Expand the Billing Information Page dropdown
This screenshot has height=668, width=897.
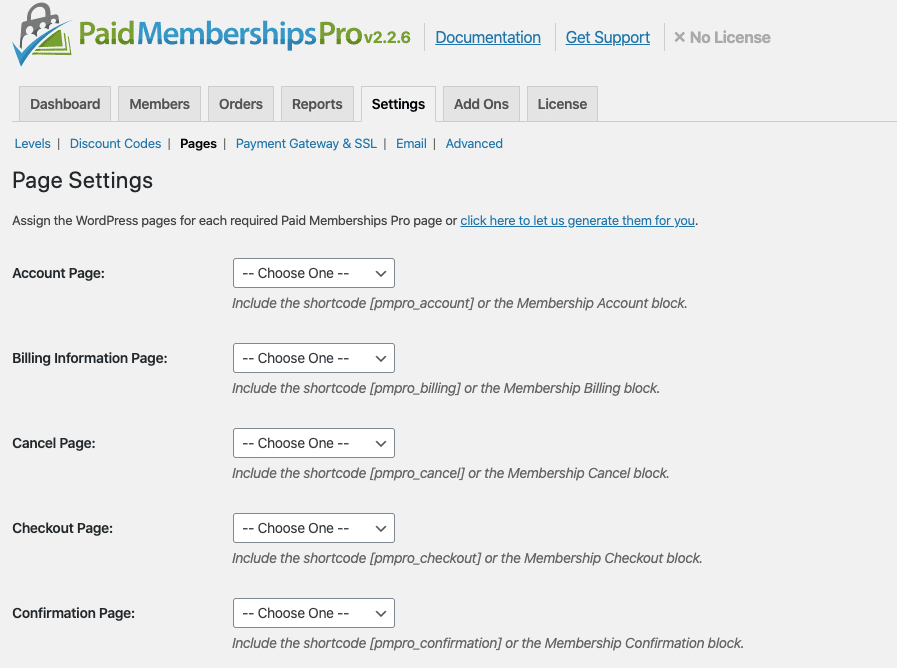point(313,358)
